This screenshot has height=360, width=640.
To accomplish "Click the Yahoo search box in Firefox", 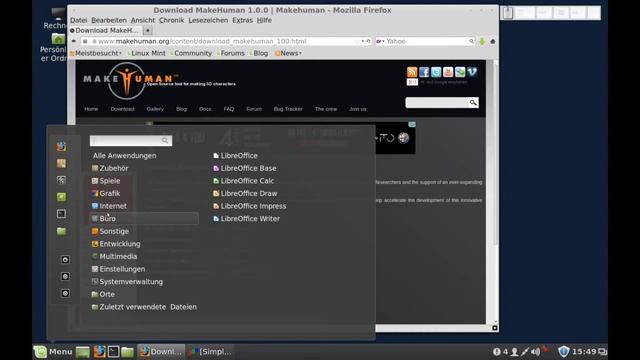I will 426,41.
